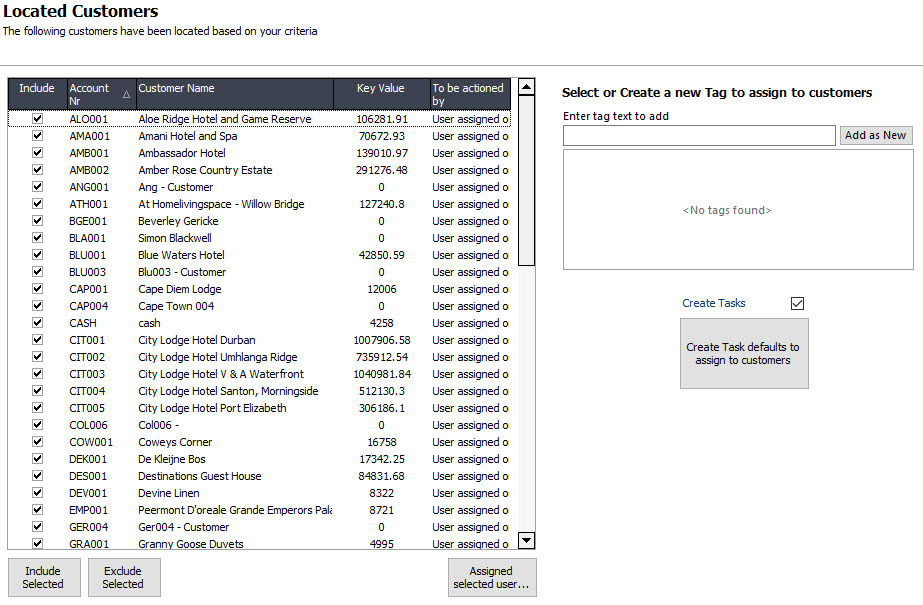This screenshot has height=605, width=923.
Task: Uncheck Include for Aloe Ridge Hotel
Action: (x=38, y=119)
